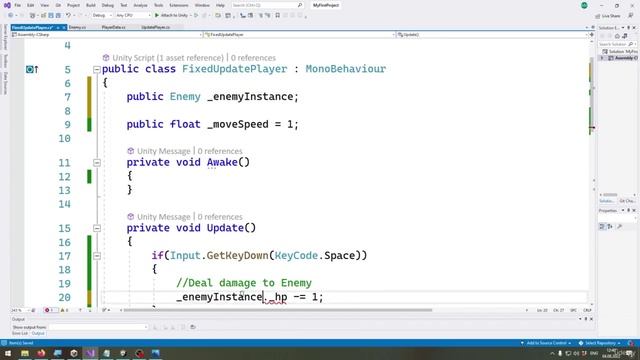Click Unity Message CodeLens above Awake
Viewport: 640px width, 360px height.
coord(163,151)
